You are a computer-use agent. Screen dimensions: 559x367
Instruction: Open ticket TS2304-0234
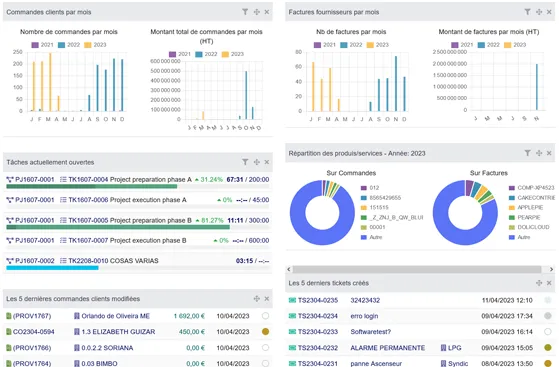tap(313, 316)
